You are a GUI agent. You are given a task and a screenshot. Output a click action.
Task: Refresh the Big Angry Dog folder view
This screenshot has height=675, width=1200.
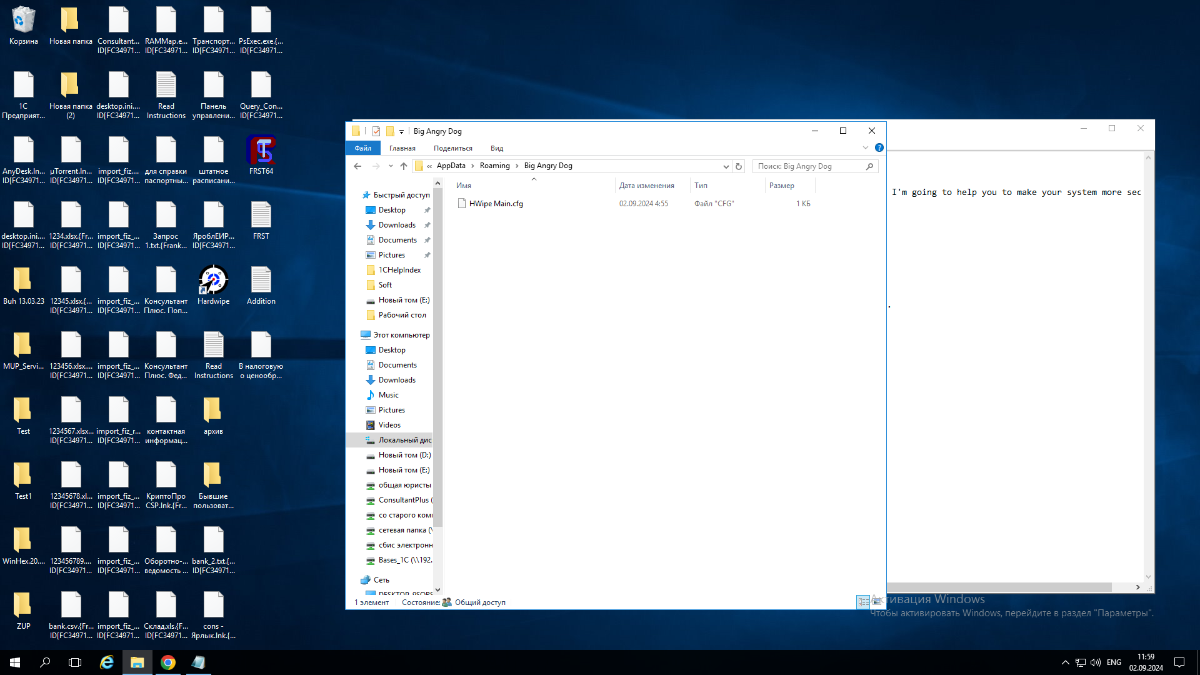click(x=739, y=166)
